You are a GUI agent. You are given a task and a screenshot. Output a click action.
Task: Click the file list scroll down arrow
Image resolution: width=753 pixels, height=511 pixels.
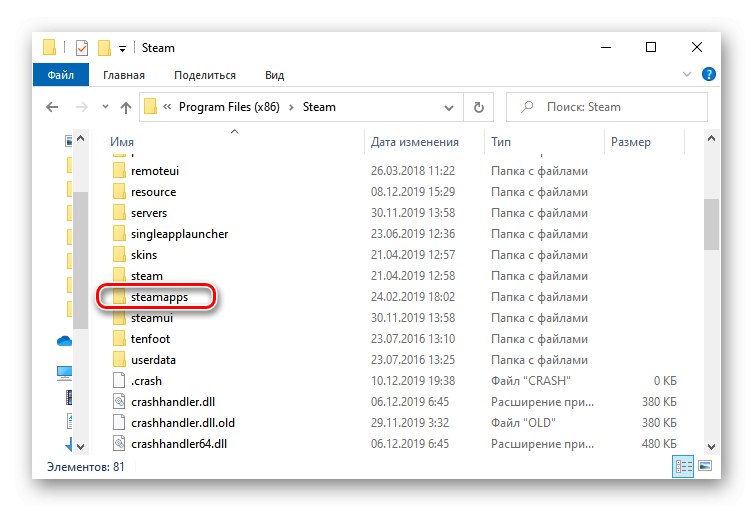(x=712, y=447)
